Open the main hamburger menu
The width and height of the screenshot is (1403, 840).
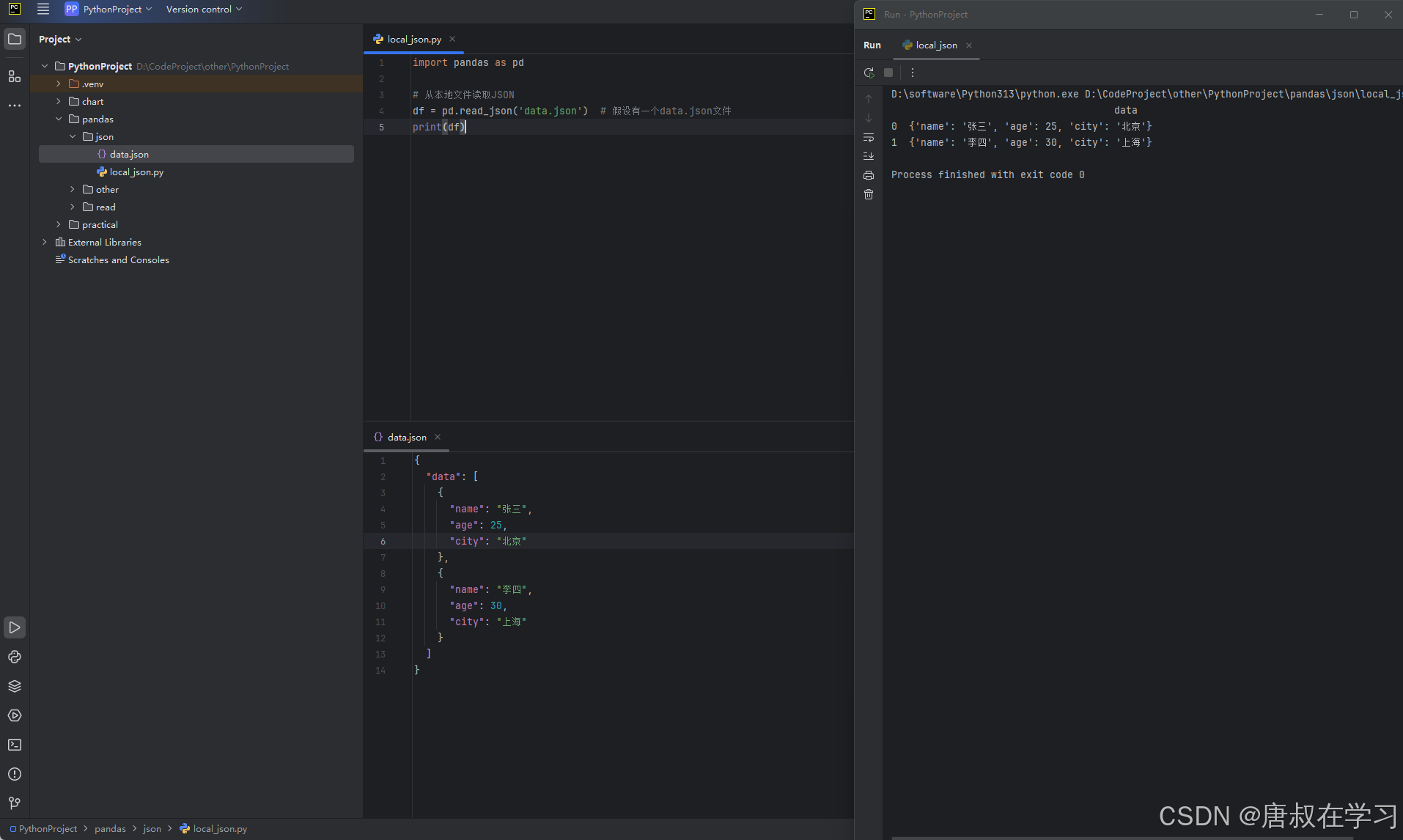click(x=43, y=10)
